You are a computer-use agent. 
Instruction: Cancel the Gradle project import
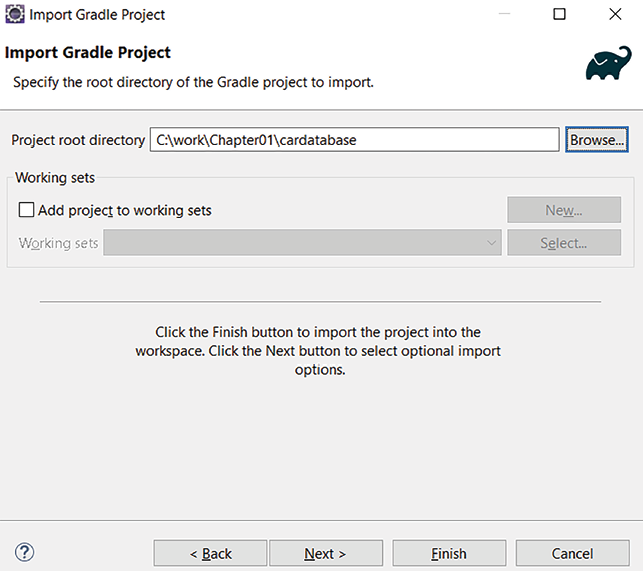[x=572, y=553]
